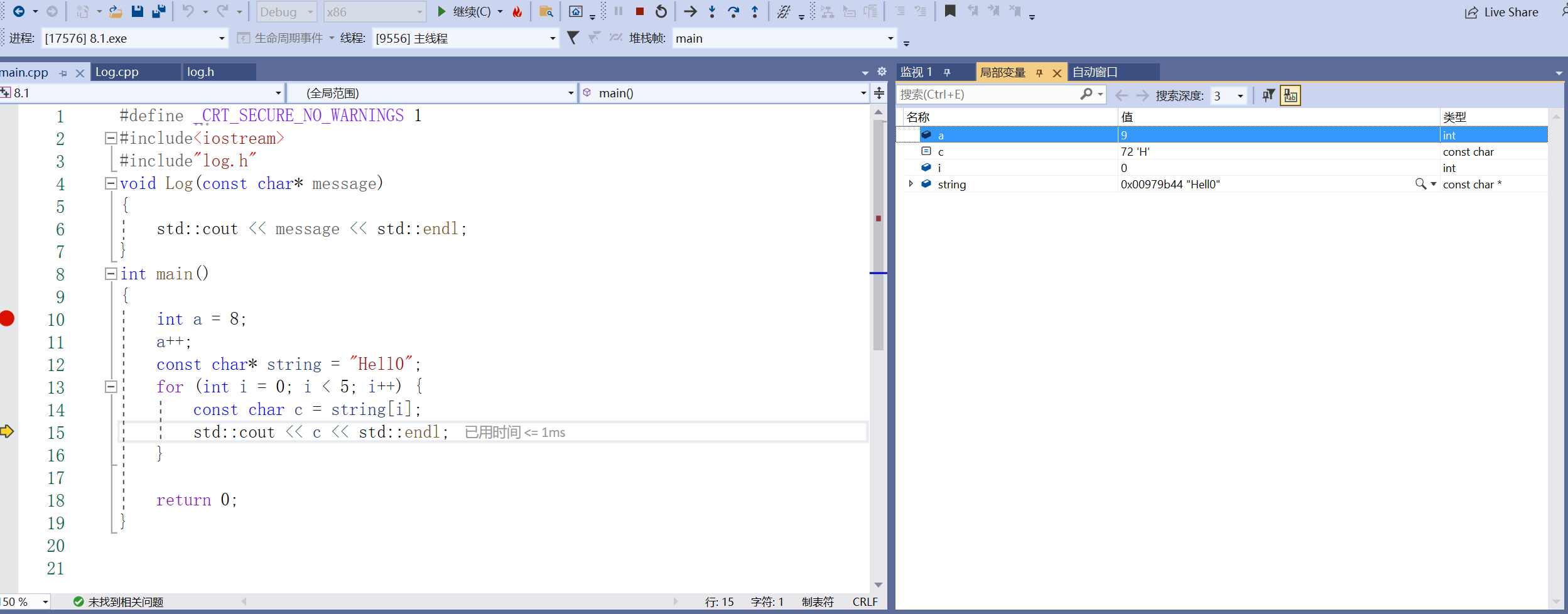Toggle a bookmark with the bookmark icon
The width and height of the screenshot is (1568, 614).
coord(949,11)
